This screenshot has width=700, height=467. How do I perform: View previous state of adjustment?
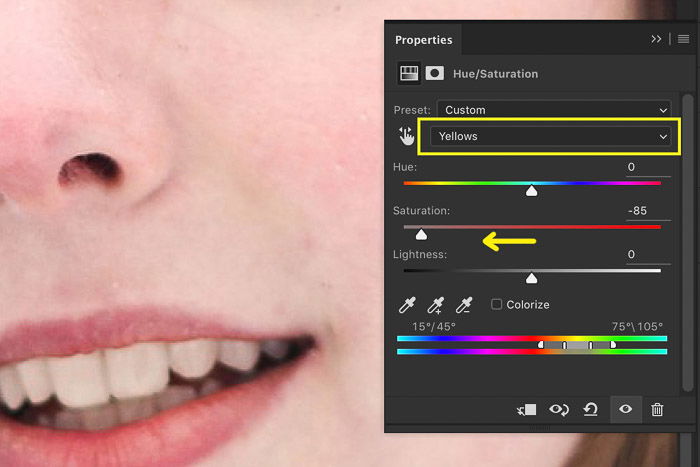(x=559, y=409)
